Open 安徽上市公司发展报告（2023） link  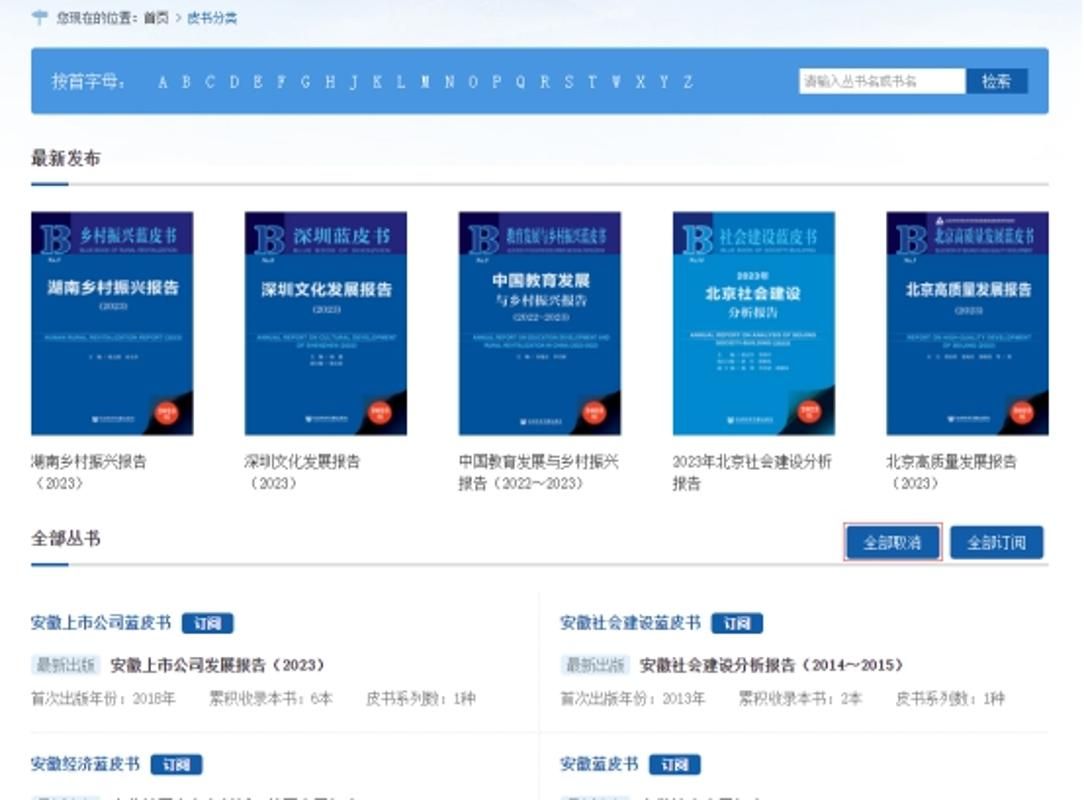(217, 665)
